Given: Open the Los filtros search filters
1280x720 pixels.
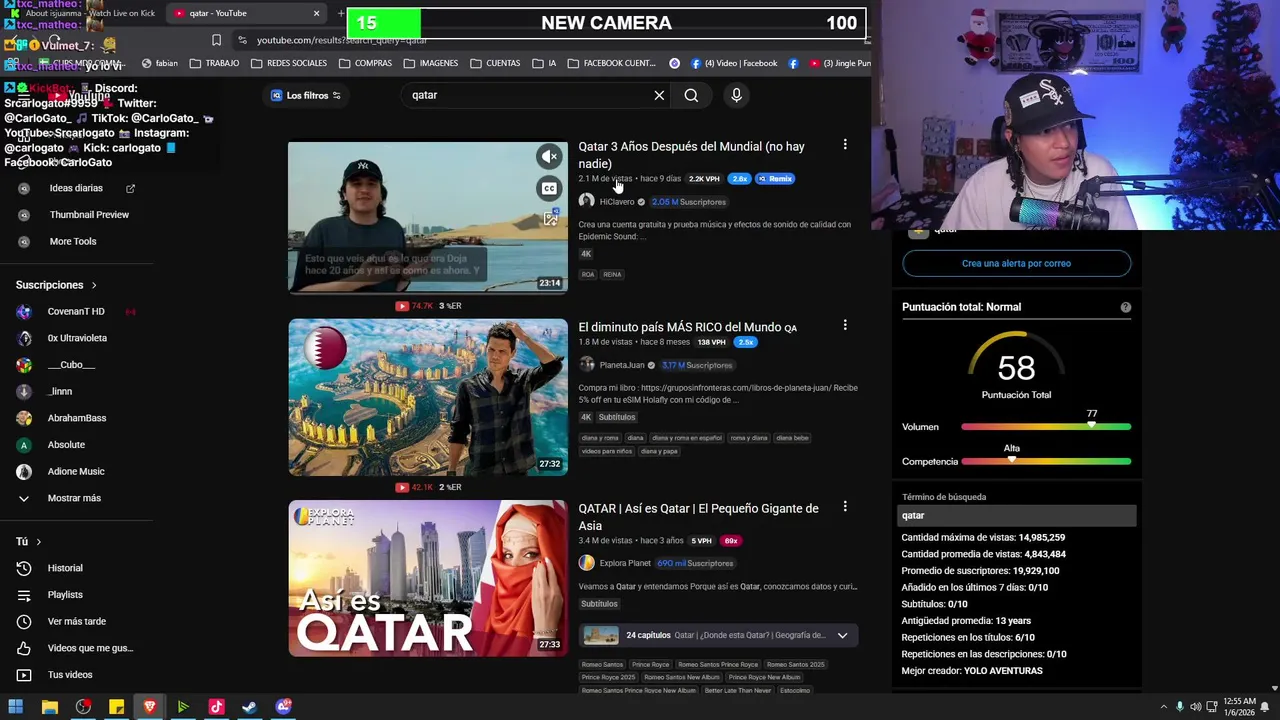Looking at the screenshot, I should click(x=306, y=95).
